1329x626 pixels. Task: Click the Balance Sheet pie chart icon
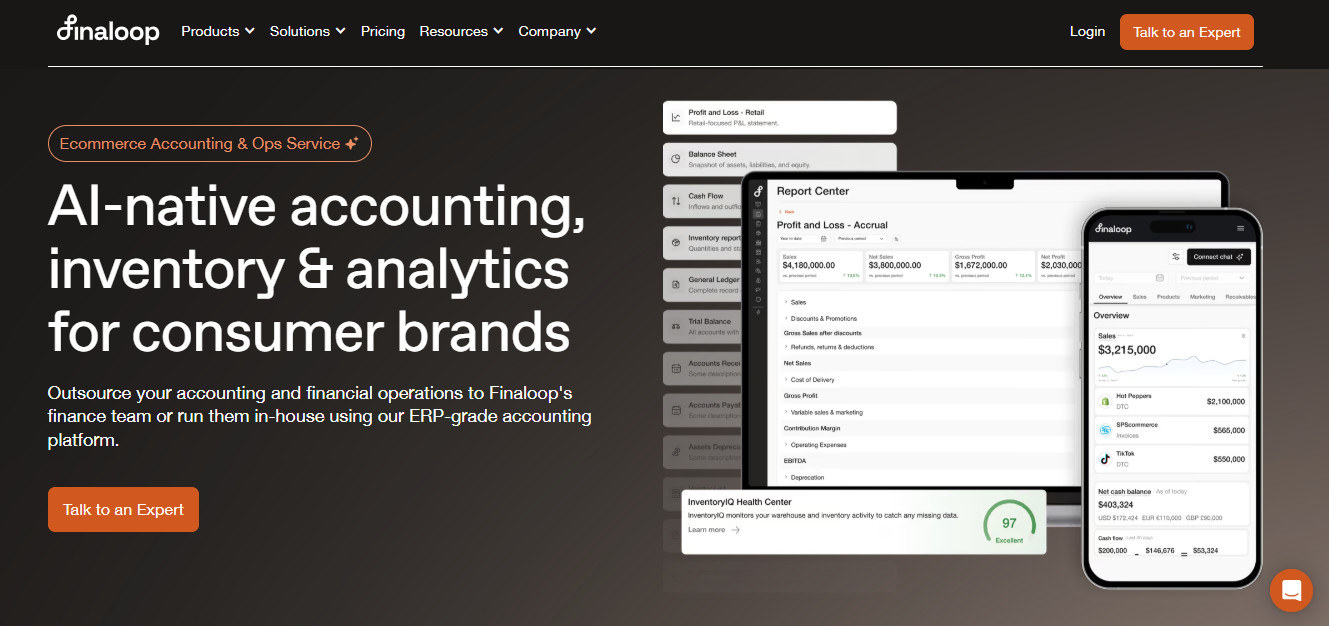[676, 158]
